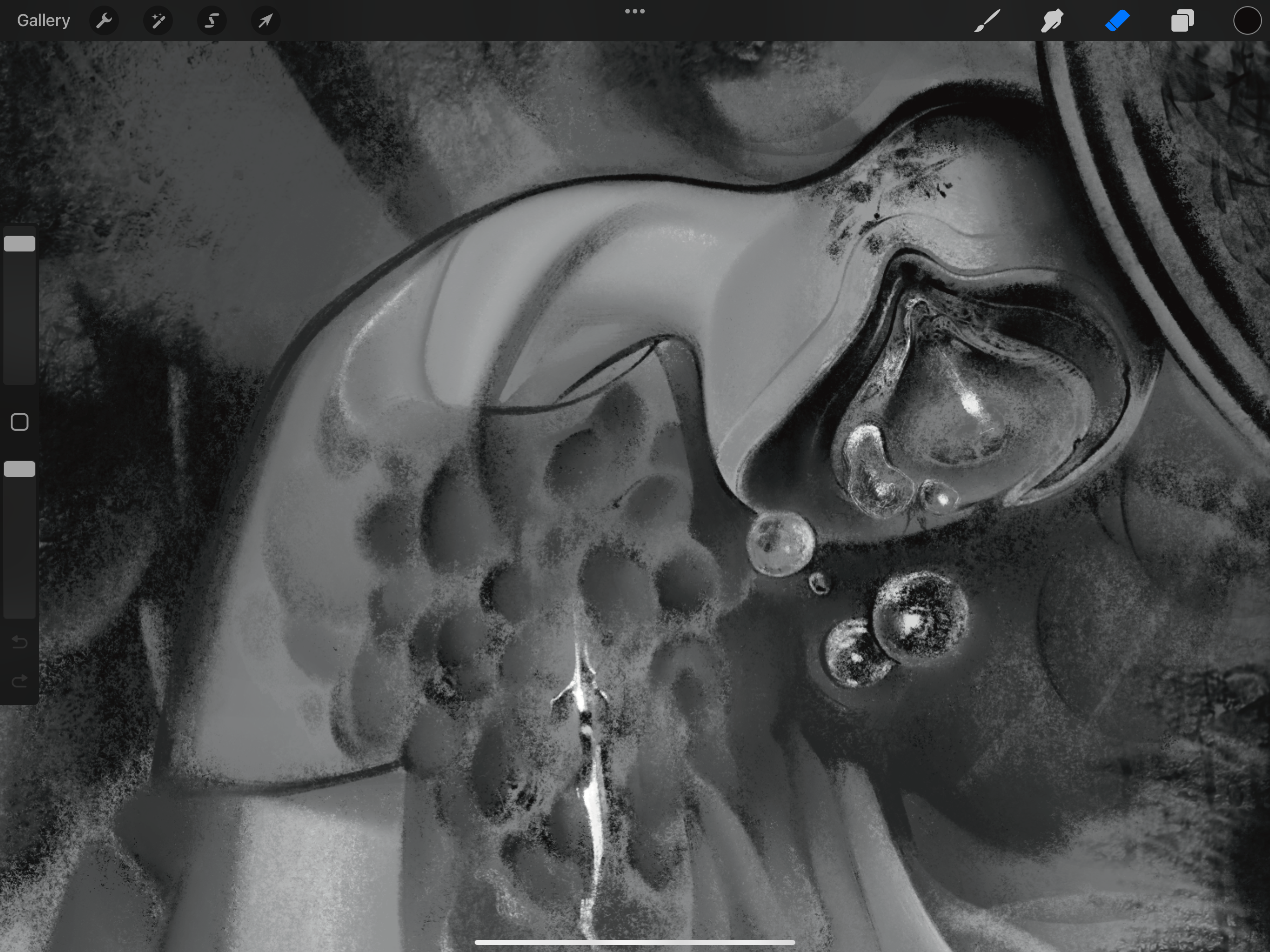Select the Eraser tool
The height and width of the screenshot is (952, 1270).
tap(1117, 20)
